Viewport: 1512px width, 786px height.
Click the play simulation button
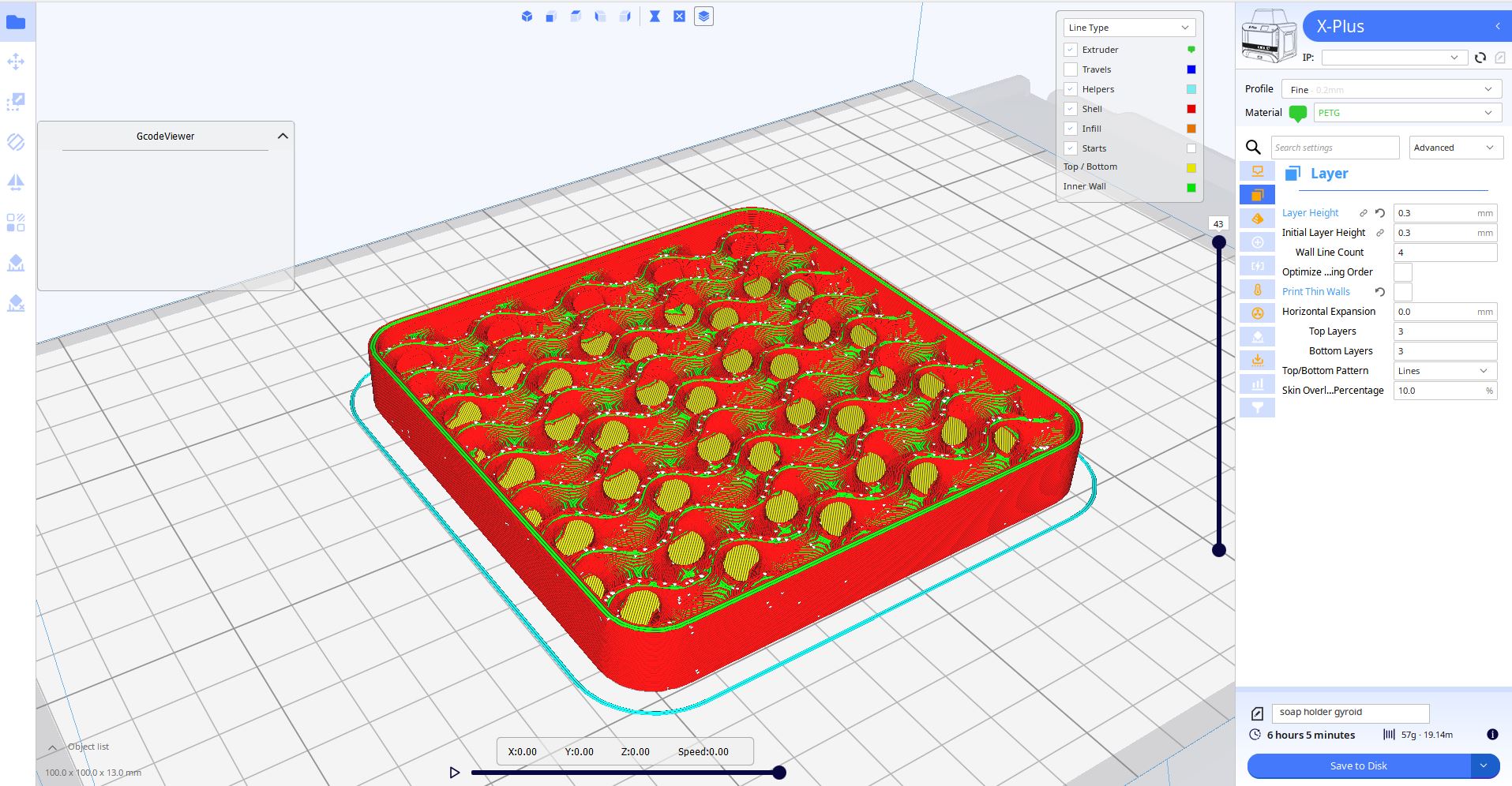coord(454,773)
